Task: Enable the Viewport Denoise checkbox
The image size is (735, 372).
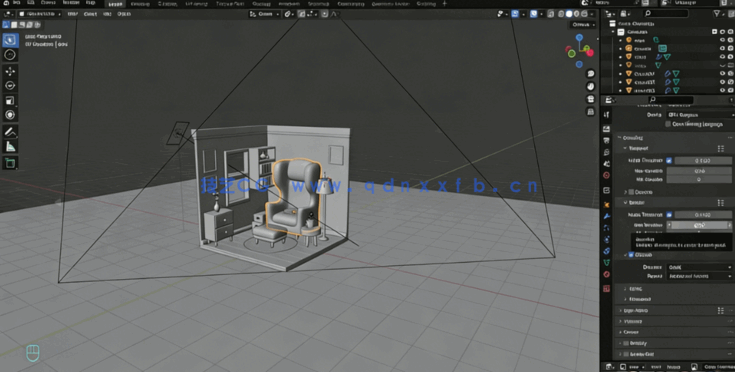Action: [631, 192]
